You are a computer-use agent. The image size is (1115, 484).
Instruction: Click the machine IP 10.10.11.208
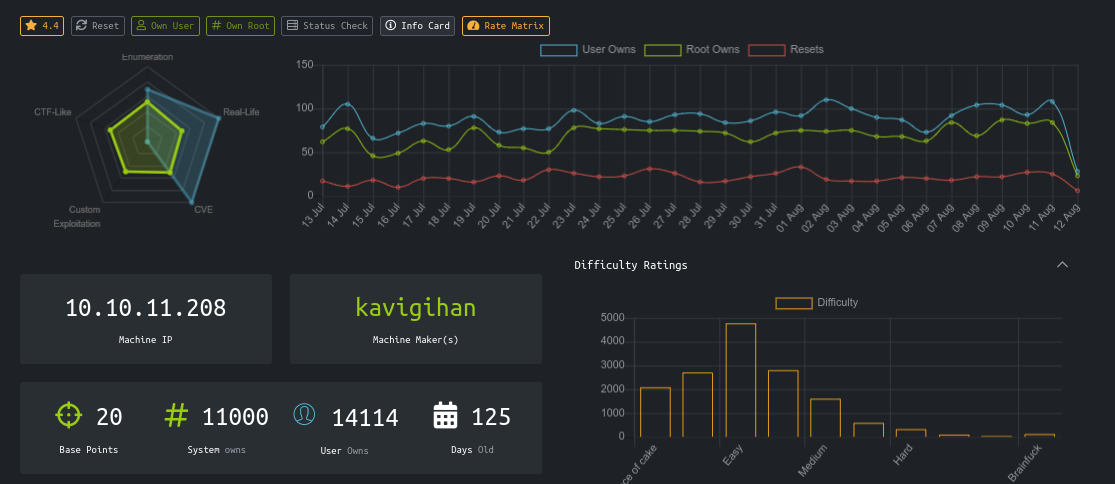click(x=145, y=308)
